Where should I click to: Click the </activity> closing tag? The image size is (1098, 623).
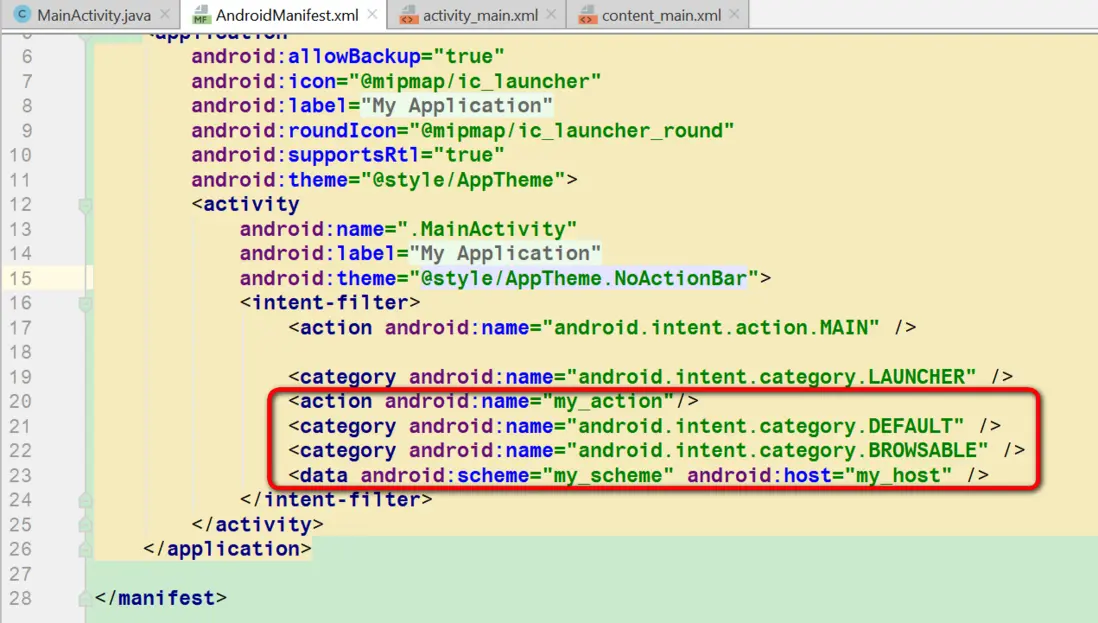[x=258, y=525]
